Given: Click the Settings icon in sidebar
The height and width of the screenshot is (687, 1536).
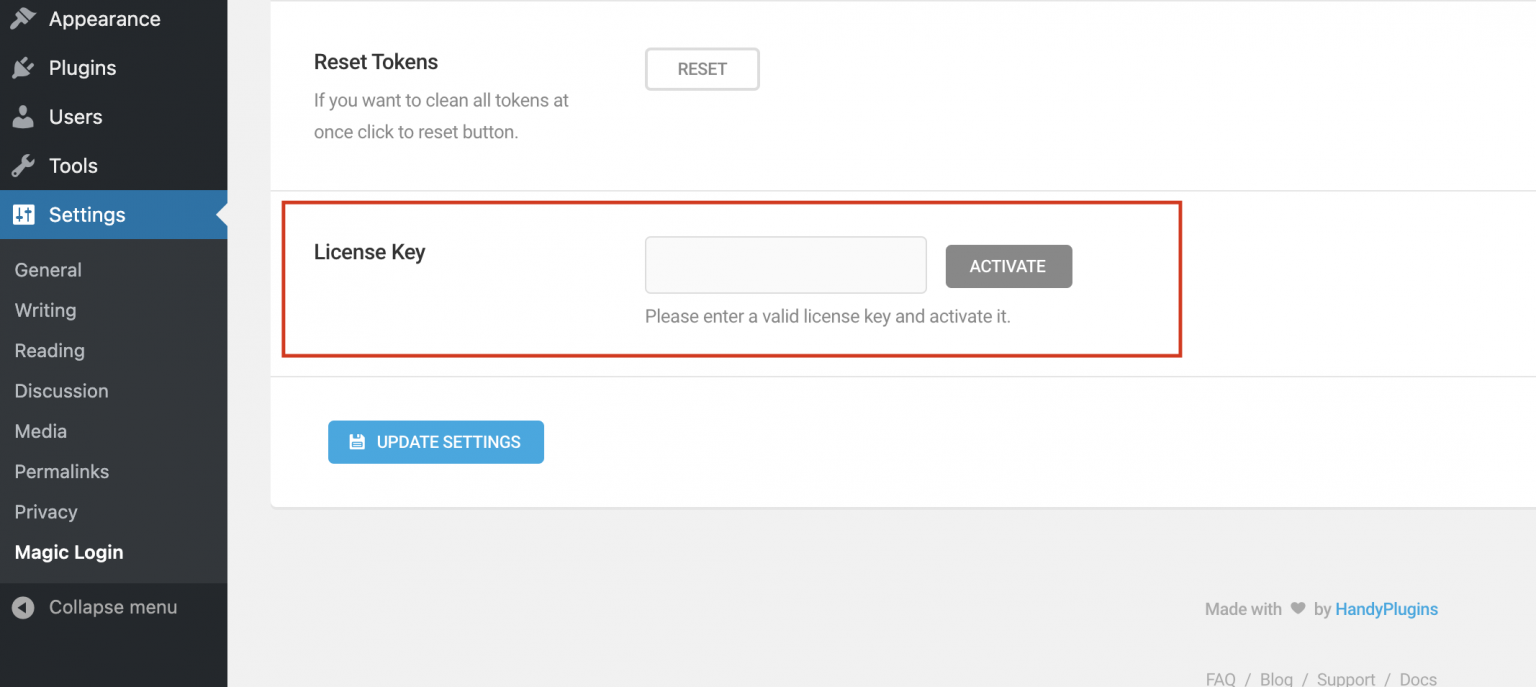Looking at the screenshot, I should coord(23,214).
